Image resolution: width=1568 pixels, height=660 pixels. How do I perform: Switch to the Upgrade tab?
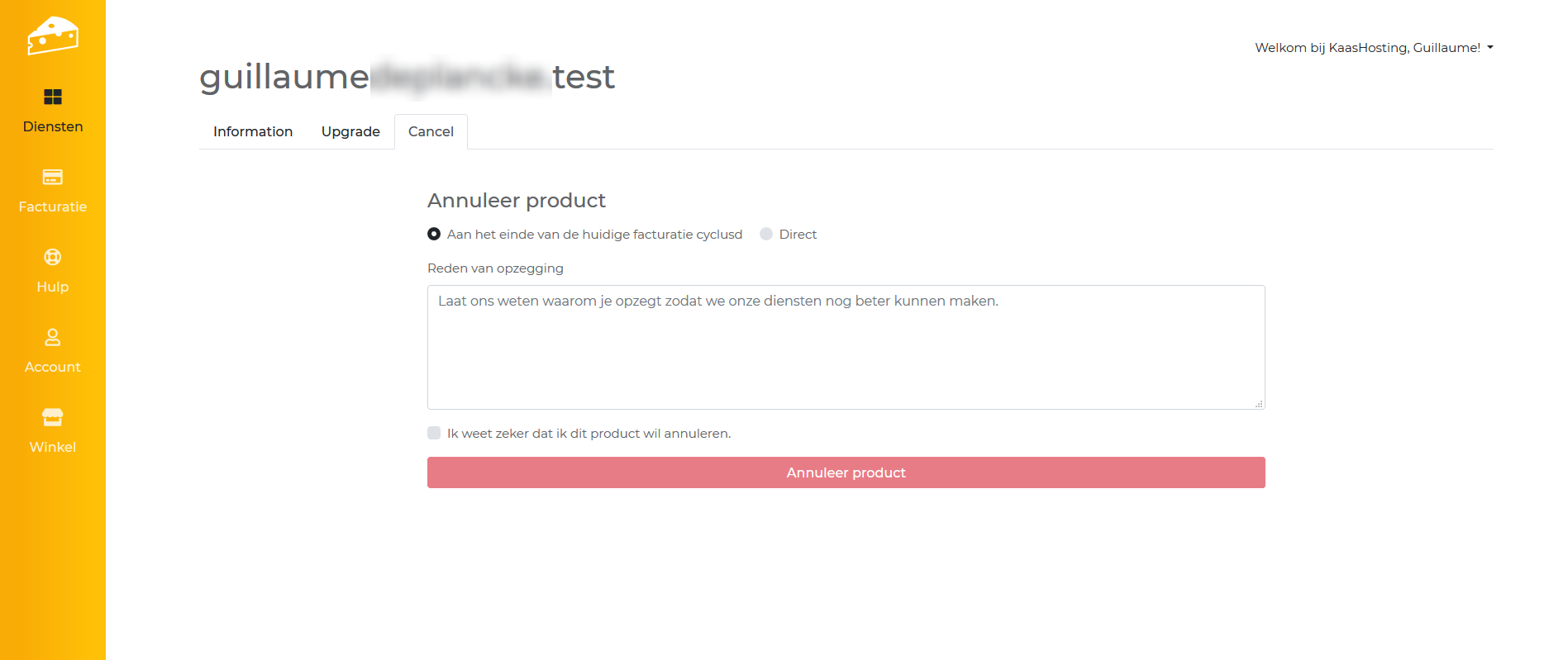click(350, 132)
